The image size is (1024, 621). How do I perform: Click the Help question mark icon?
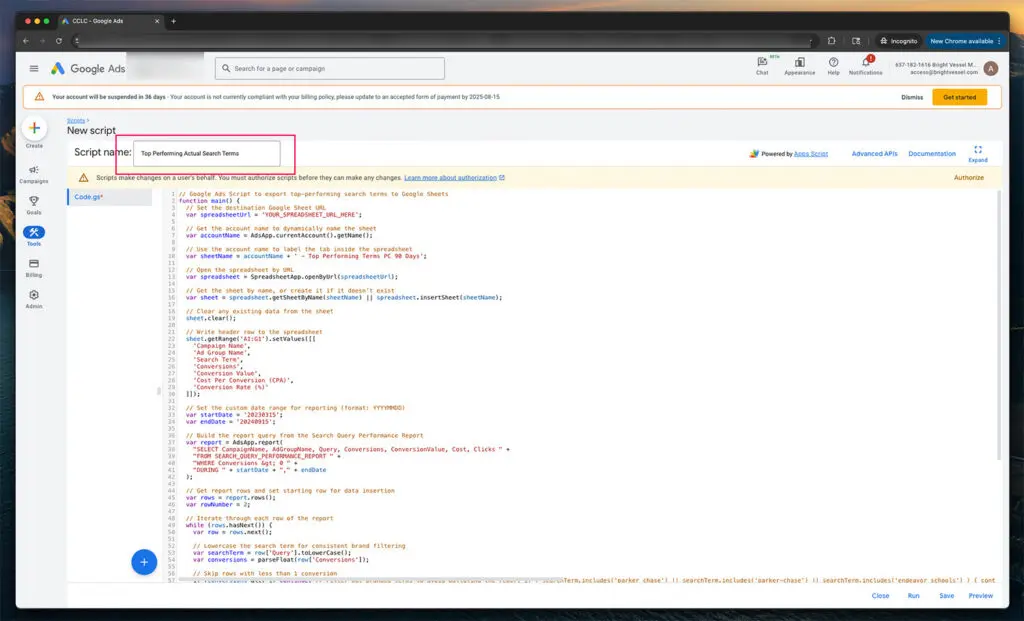(833, 63)
